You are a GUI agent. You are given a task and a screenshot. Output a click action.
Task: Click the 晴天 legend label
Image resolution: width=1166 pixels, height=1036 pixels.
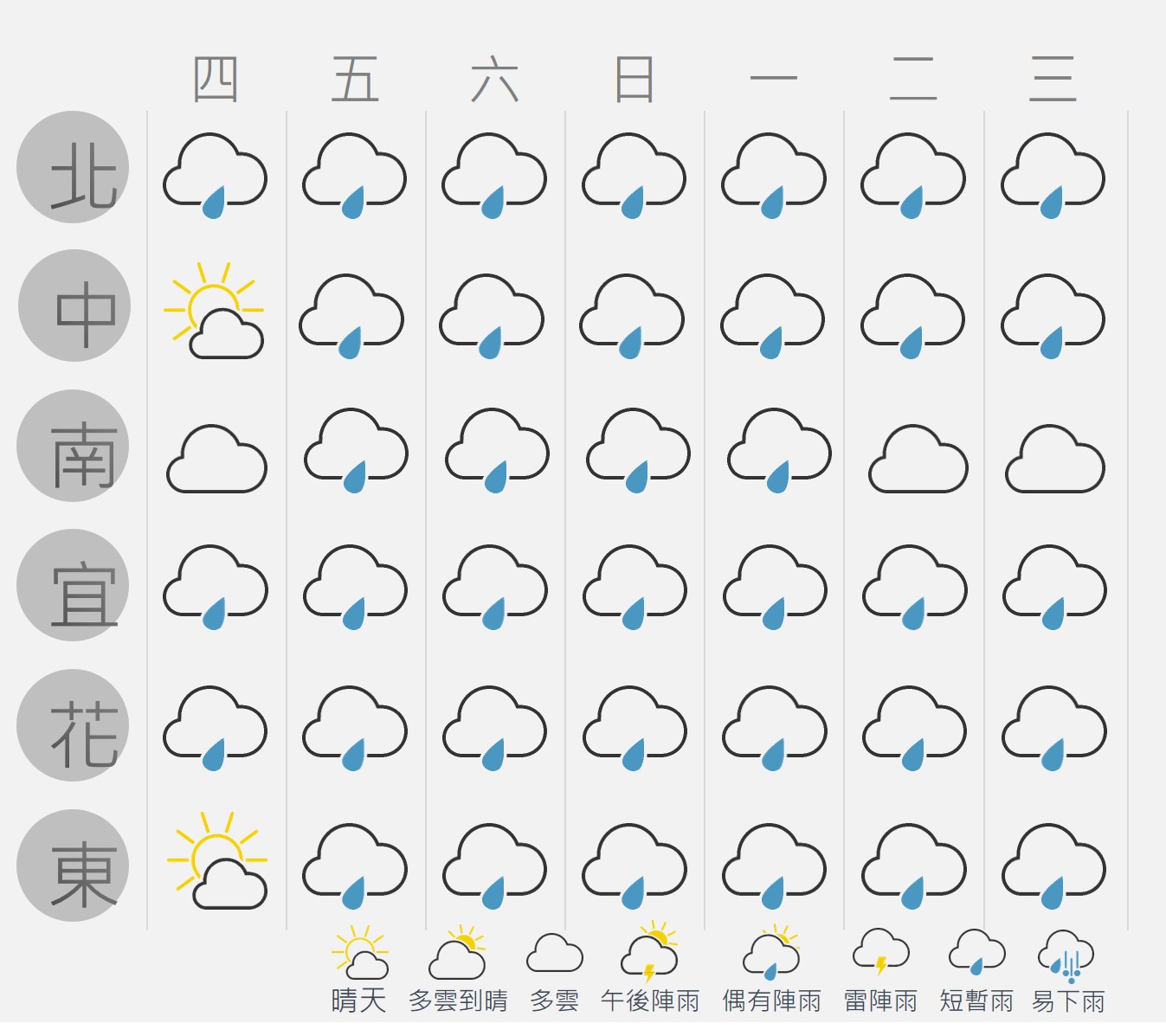coord(359,1001)
